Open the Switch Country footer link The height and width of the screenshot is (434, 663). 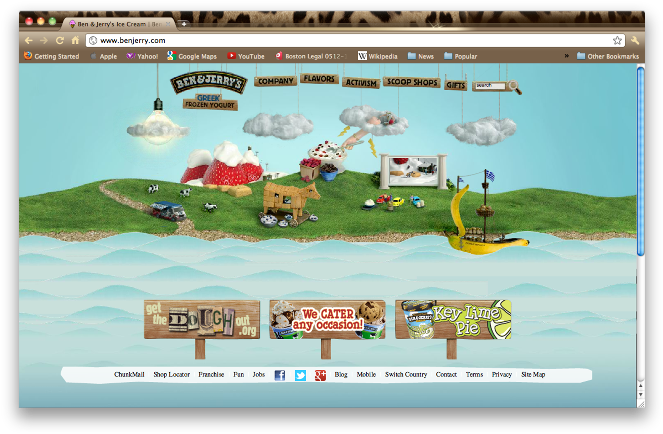coord(406,375)
